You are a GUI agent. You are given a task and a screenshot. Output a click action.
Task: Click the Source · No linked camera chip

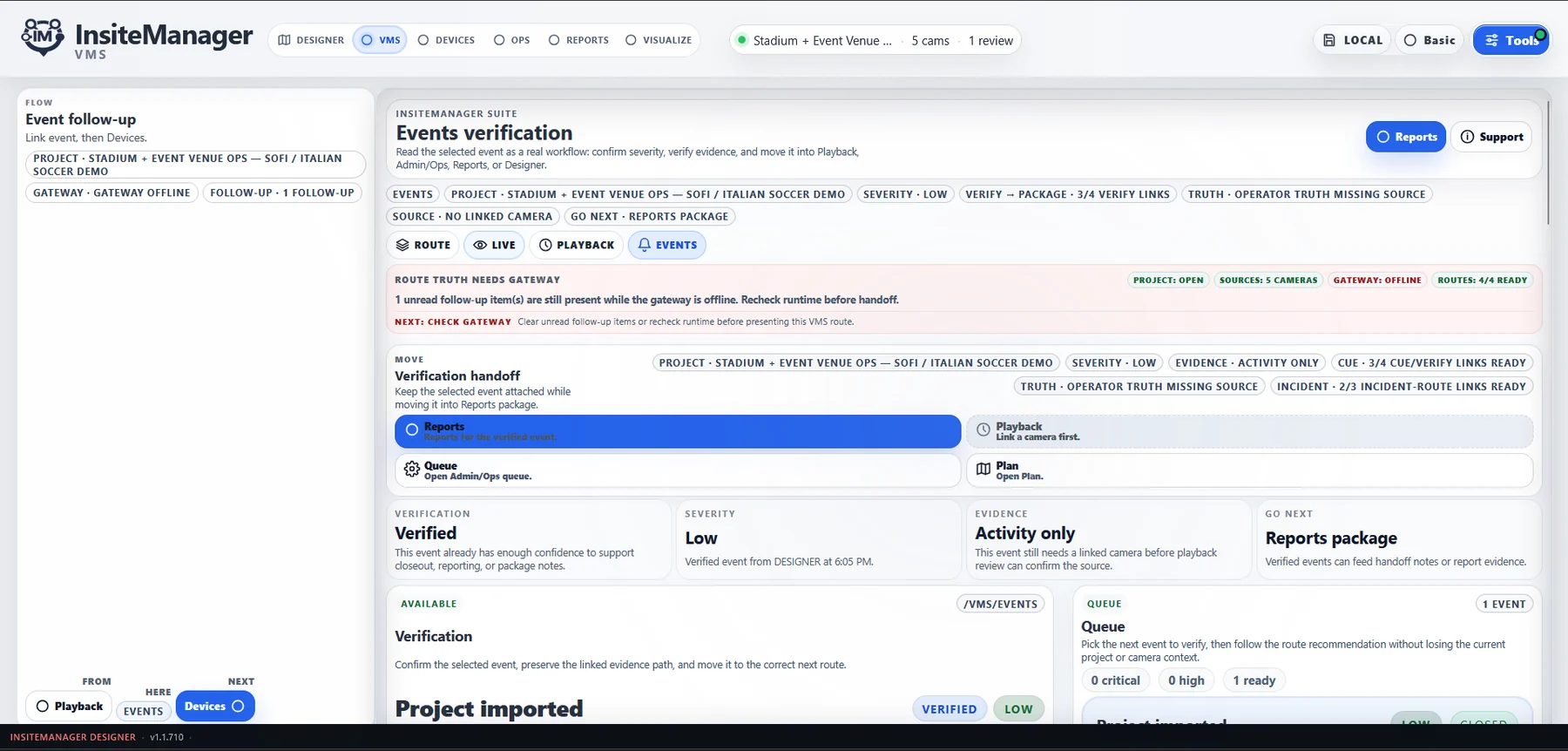click(x=472, y=216)
